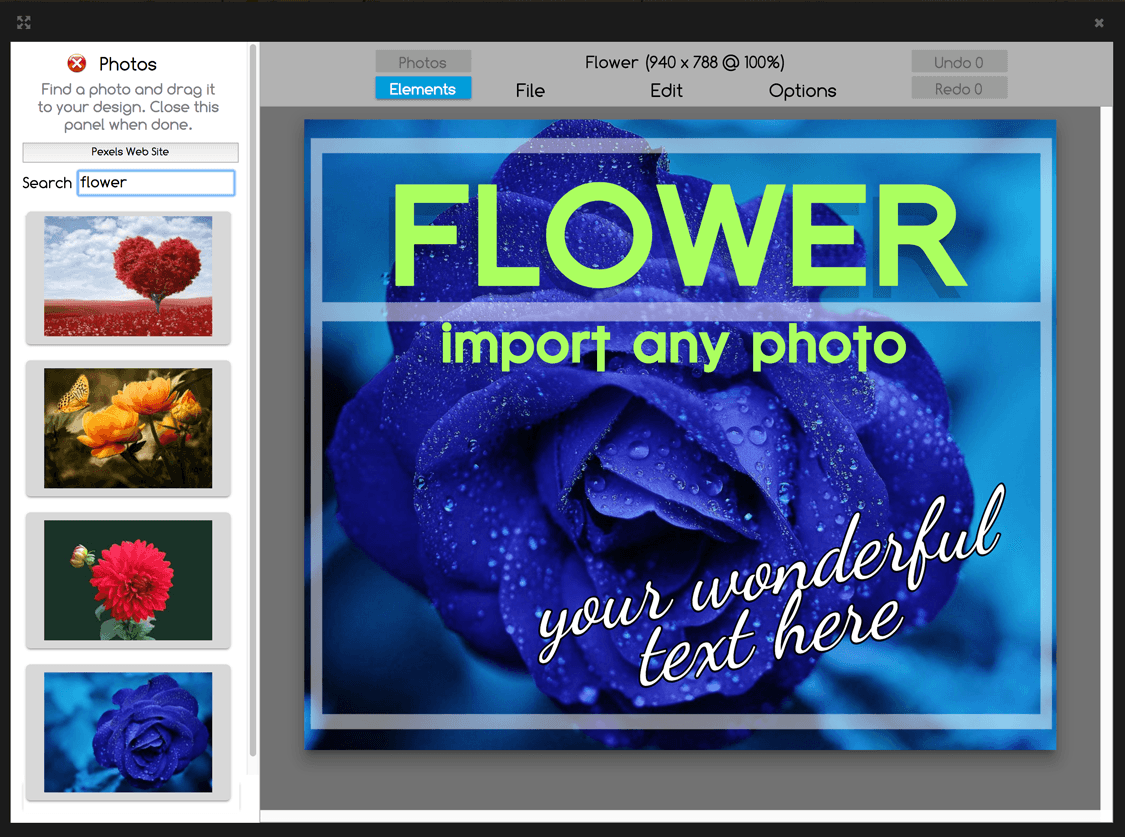
Task: Click the Undo 0 button
Action: 958,63
